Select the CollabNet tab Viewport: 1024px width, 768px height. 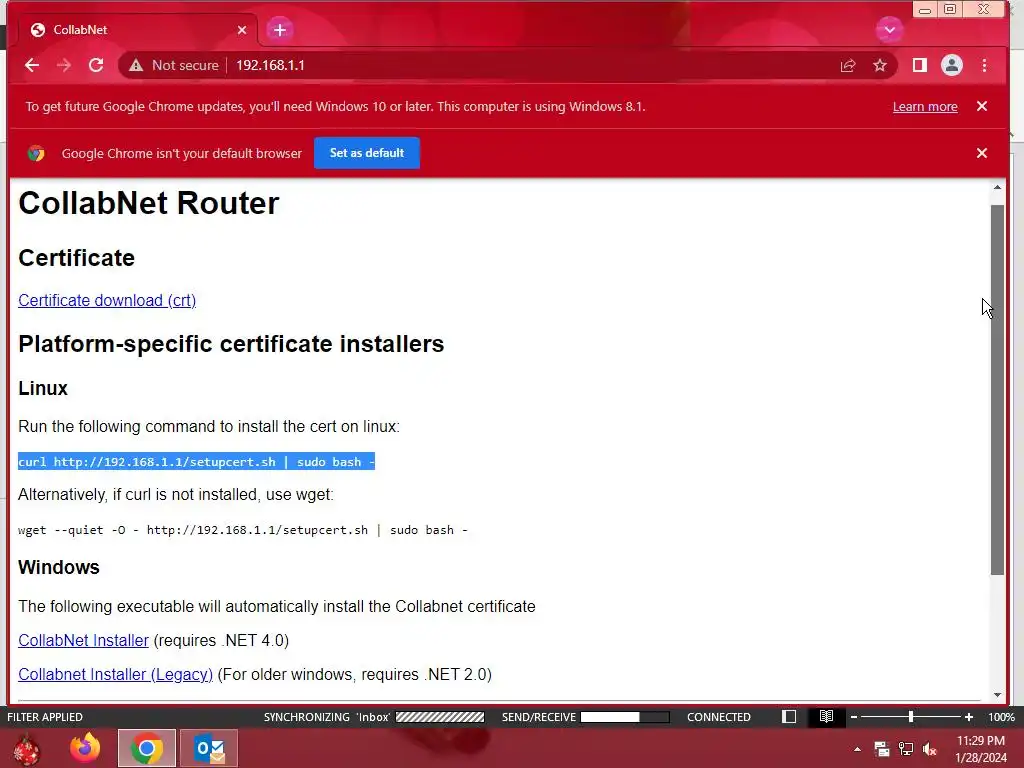click(x=137, y=30)
